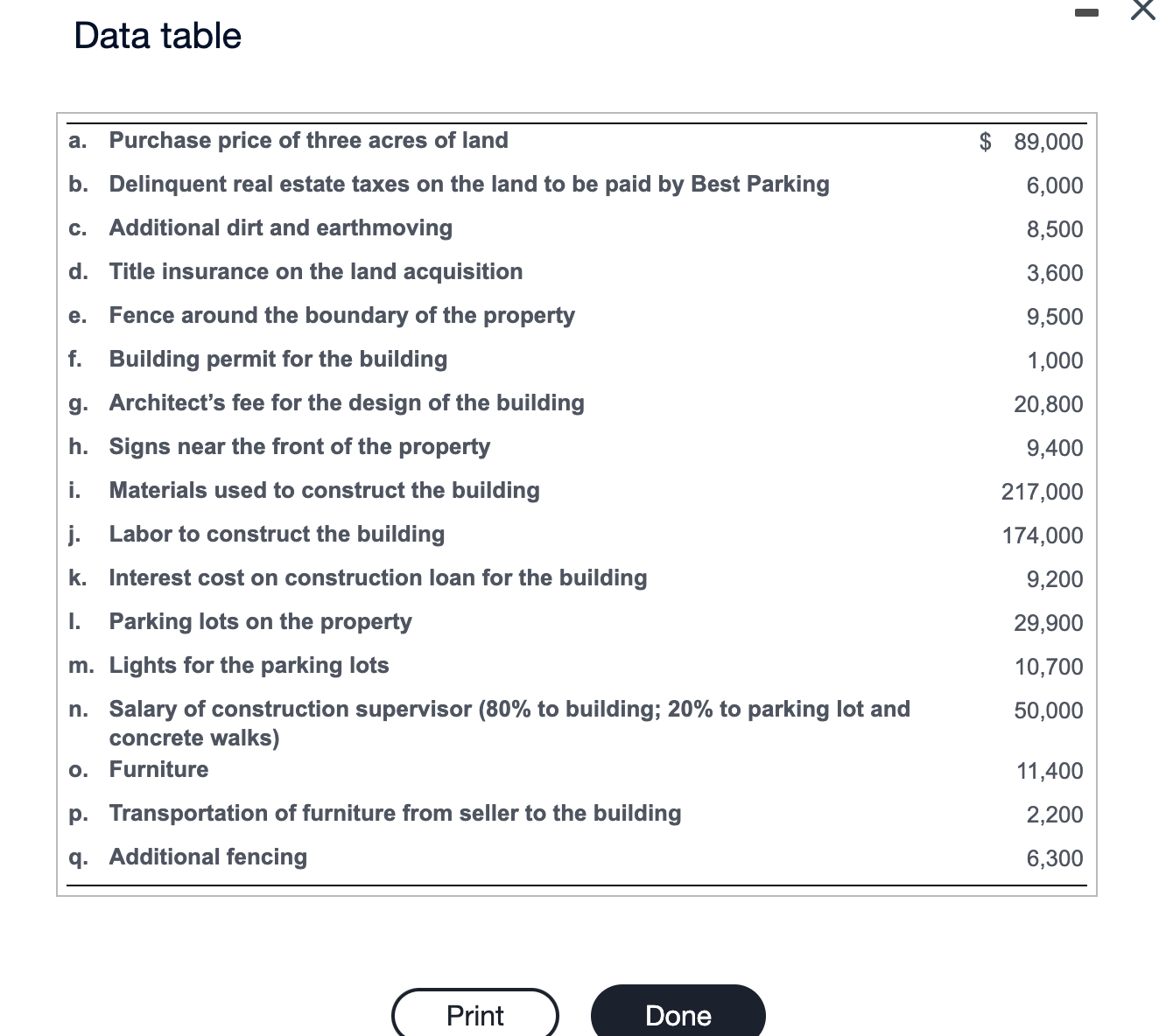Click the Print button
The width and height of the screenshot is (1173, 1036).
[x=474, y=1014]
